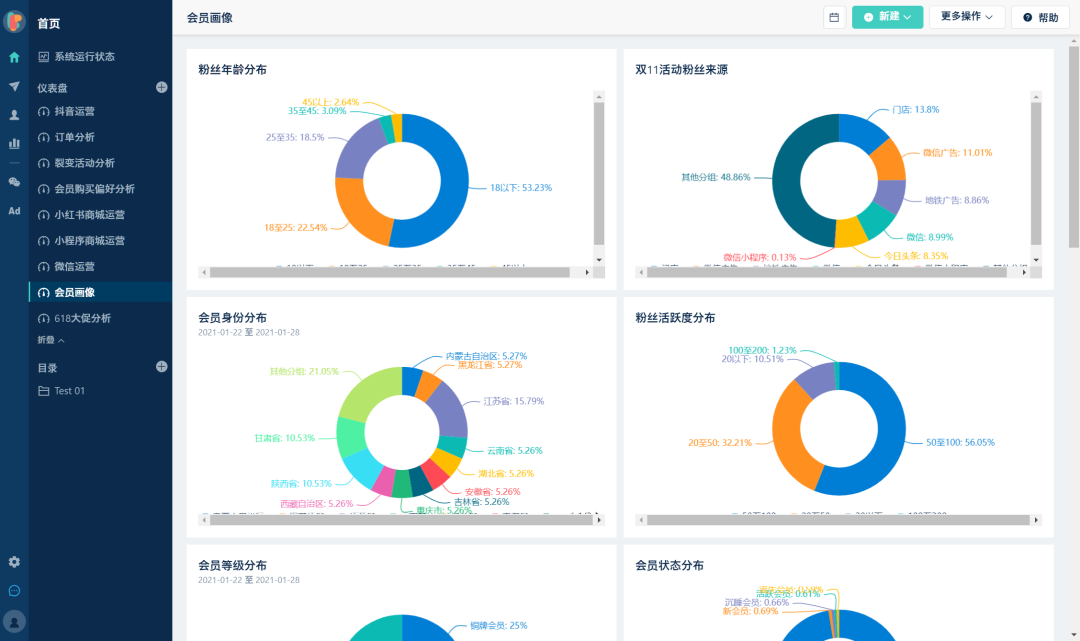Open the user profile rail icon
Screen dimensions: 1080x641
[x=14, y=115]
